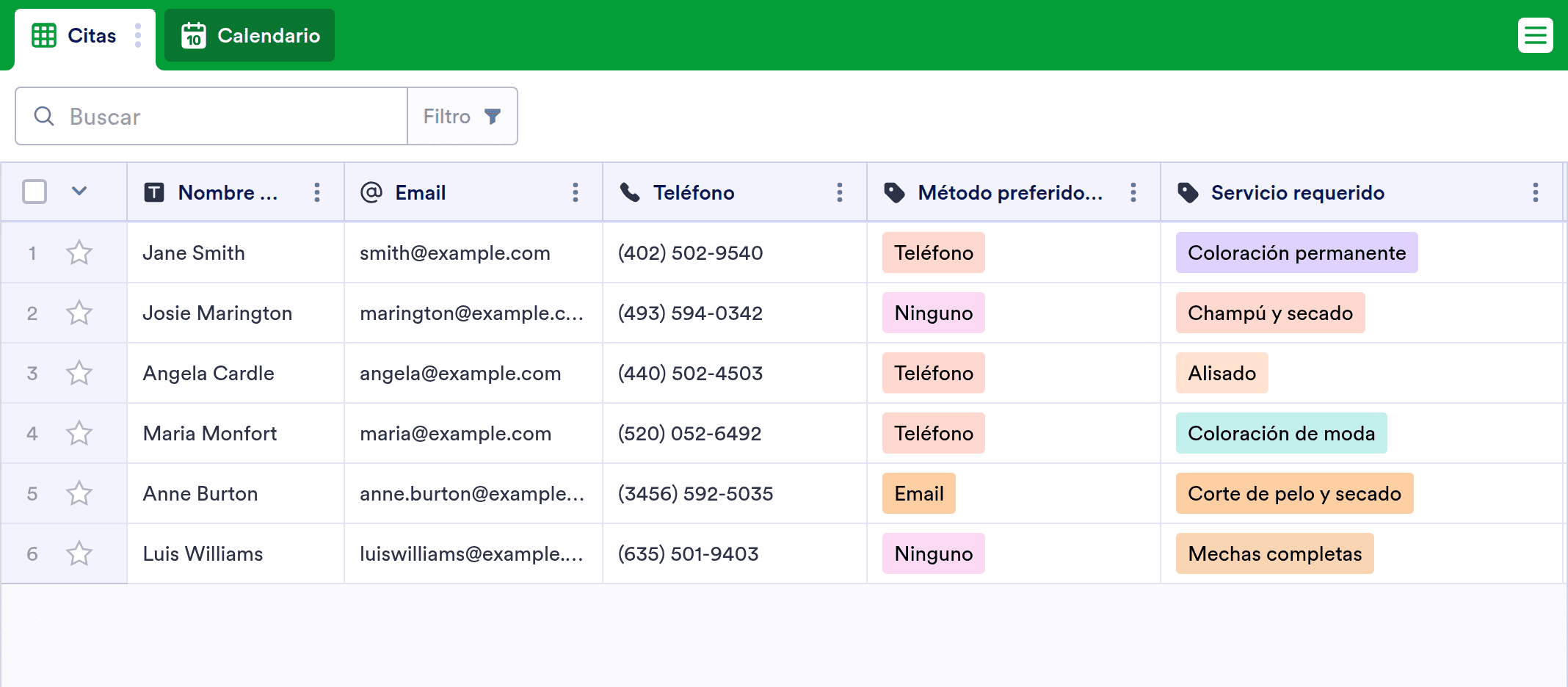Select the Citas tab
The width and height of the screenshot is (1568, 687).
[75, 35]
